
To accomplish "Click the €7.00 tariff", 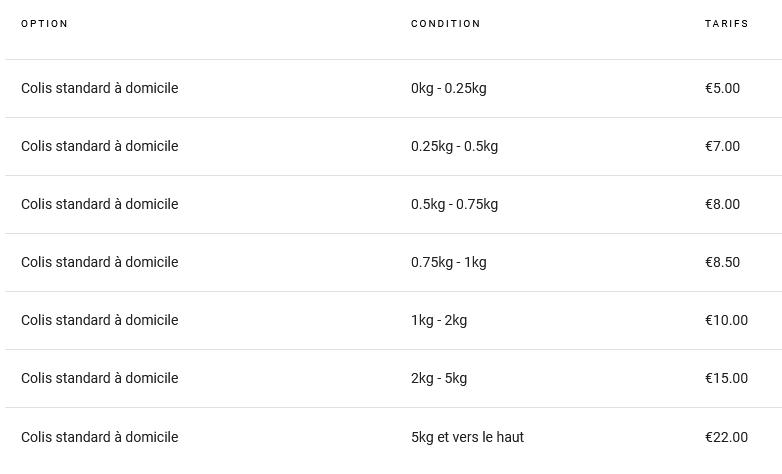I will coord(722,146).
